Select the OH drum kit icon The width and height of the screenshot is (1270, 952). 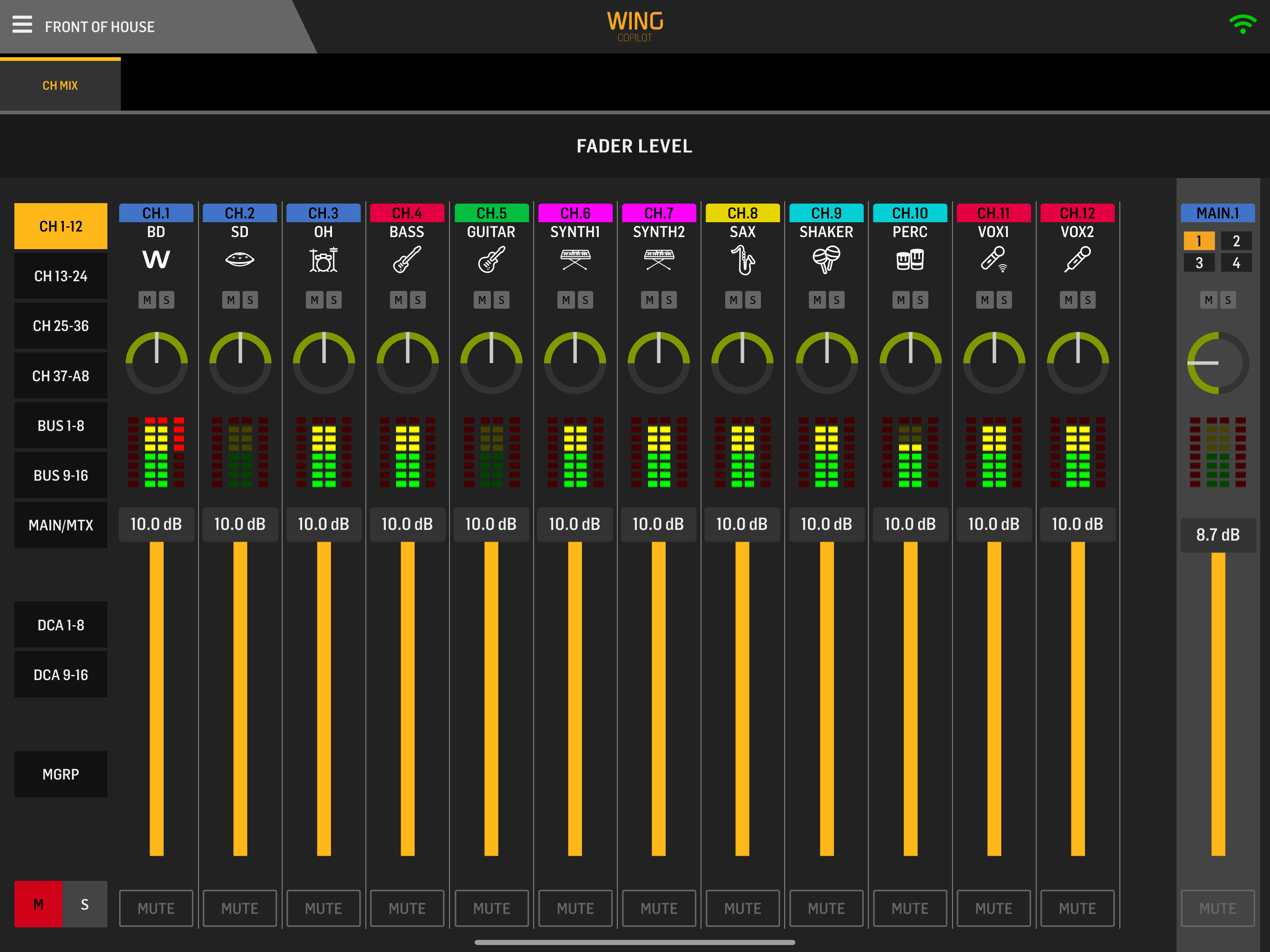(323, 260)
